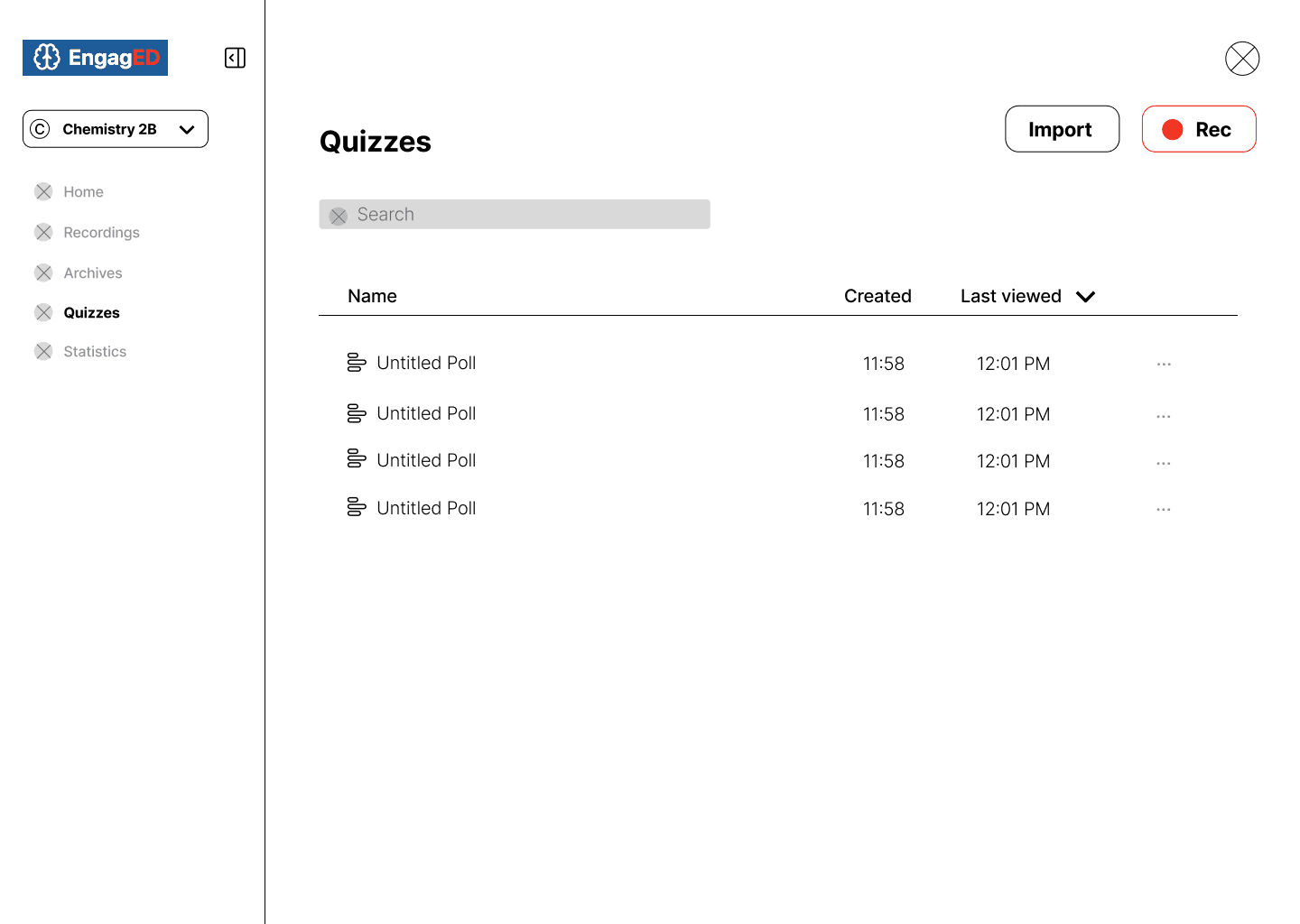This screenshot has height=924, width=1300.
Task: Click the placeholder icon beside Home
Action: 43,191
